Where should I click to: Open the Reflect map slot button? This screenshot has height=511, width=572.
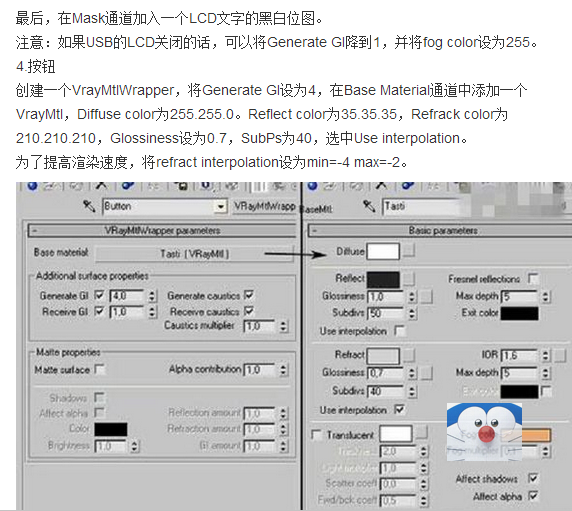[x=409, y=279]
